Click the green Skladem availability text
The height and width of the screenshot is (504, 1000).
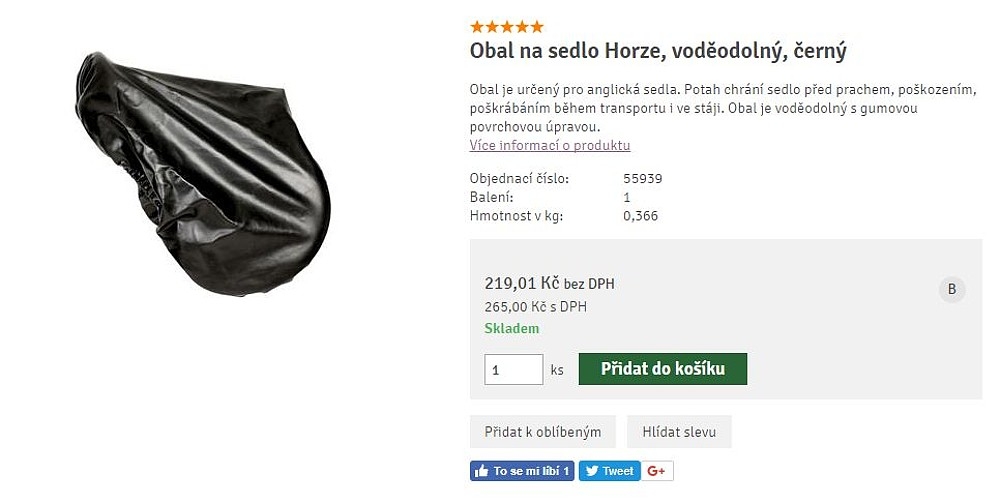(x=511, y=329)
